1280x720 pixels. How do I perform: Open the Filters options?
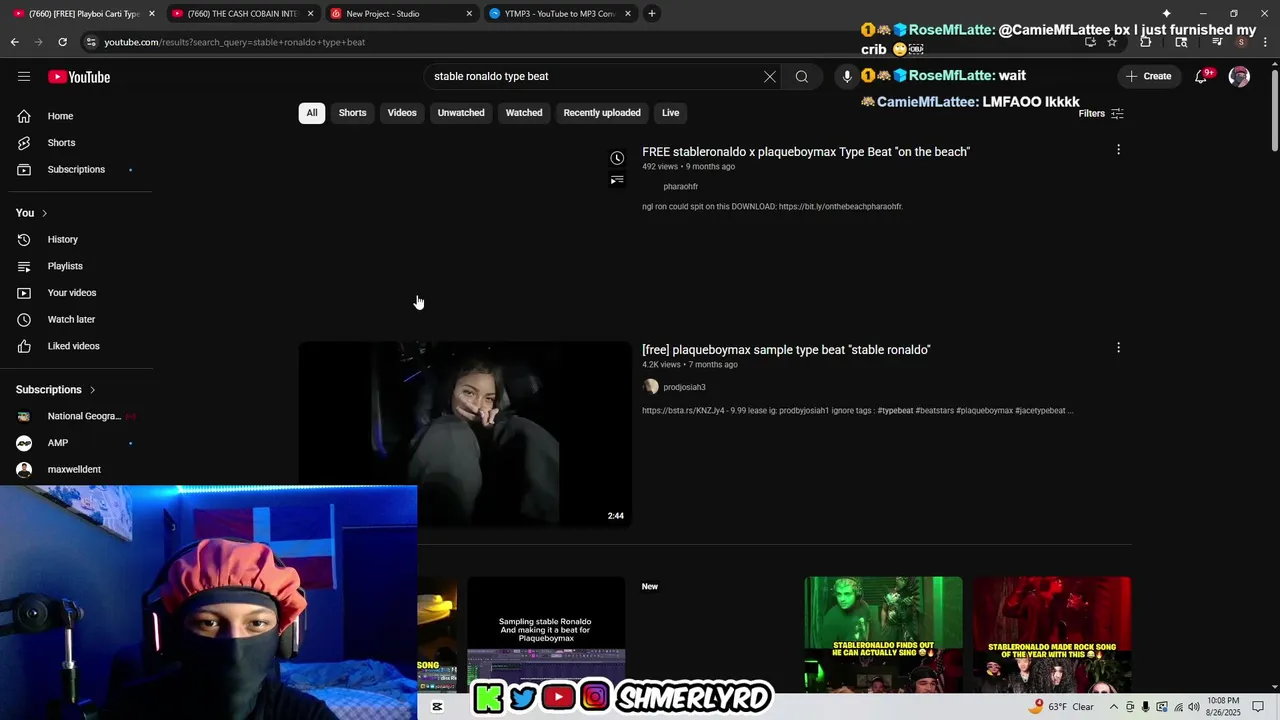(x=1101, y=113)
